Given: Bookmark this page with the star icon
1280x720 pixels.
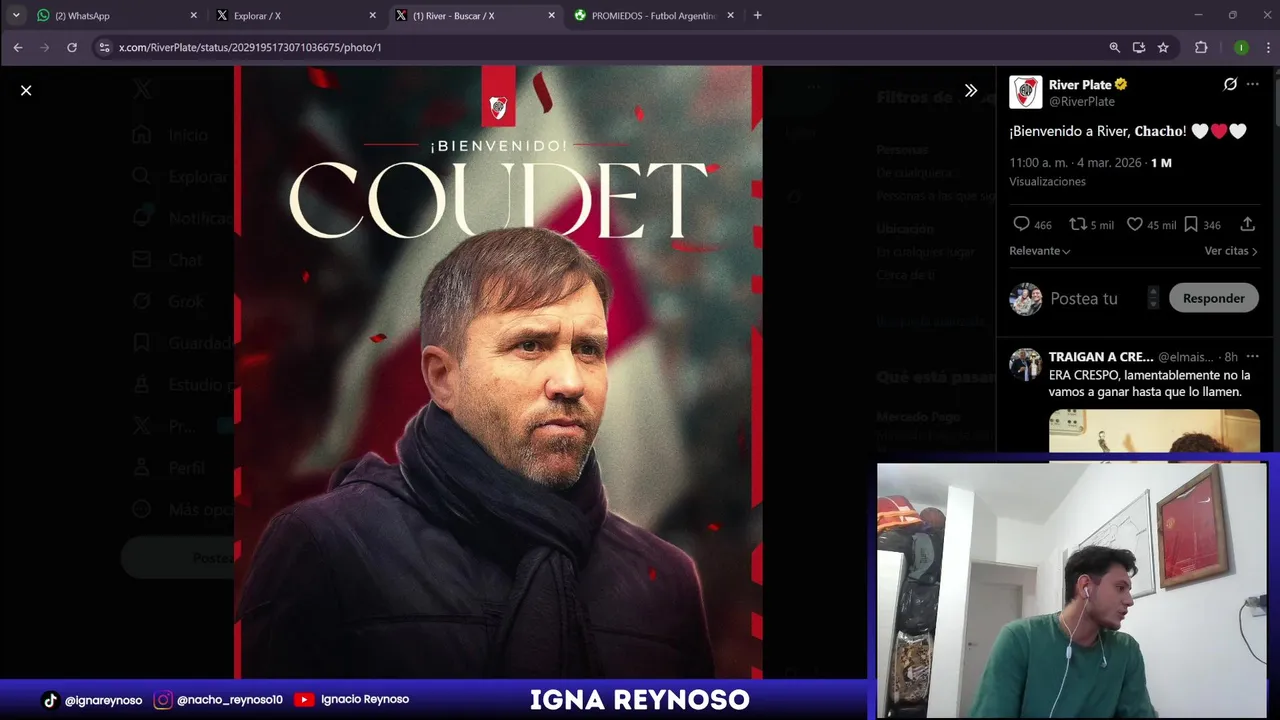Looking at the screenshot, I should pyautogui.click(x=1163, y=47).
